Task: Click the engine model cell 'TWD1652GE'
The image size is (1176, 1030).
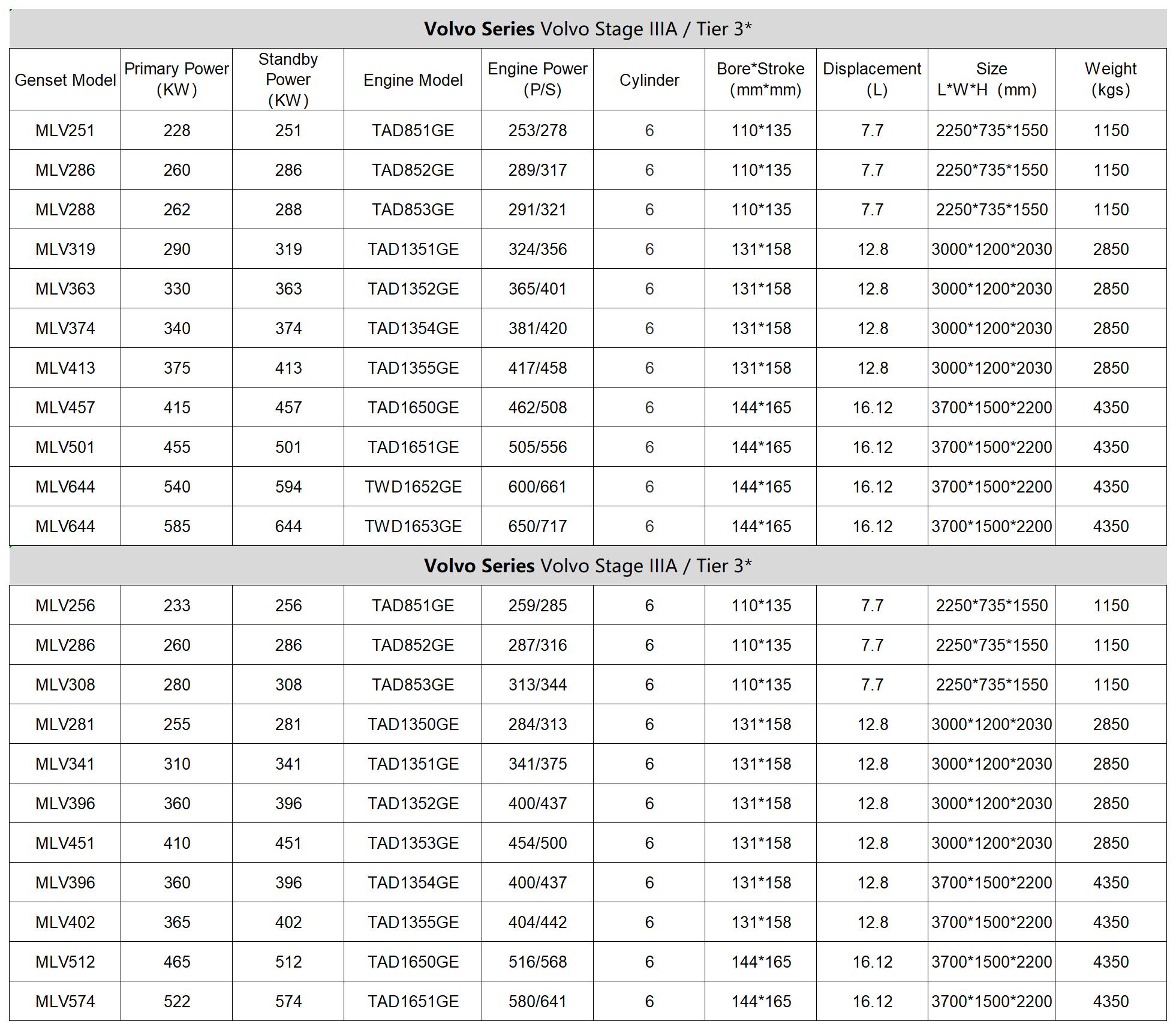Action: (413, 487)
